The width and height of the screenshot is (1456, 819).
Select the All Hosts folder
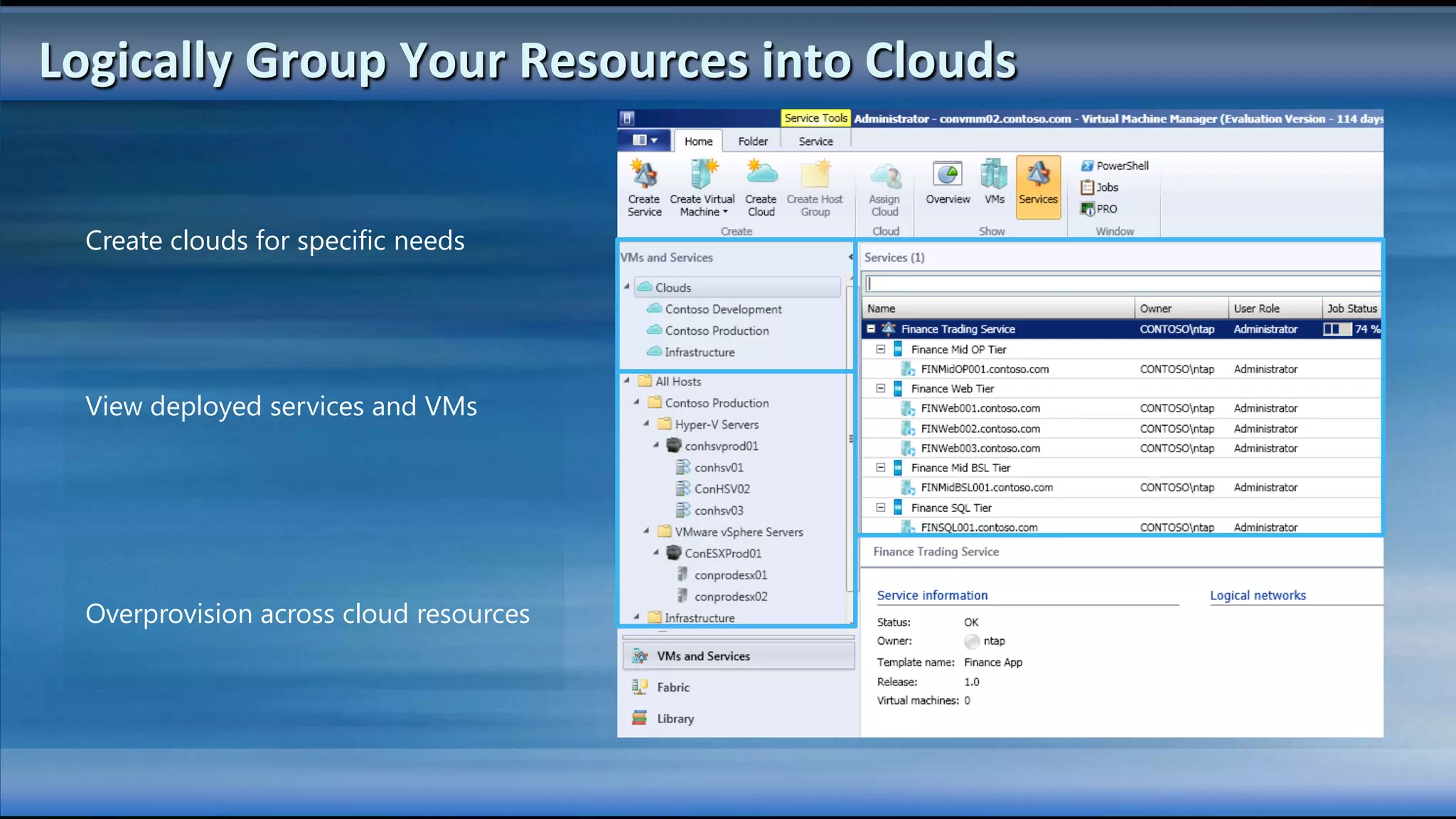point(670,381)
